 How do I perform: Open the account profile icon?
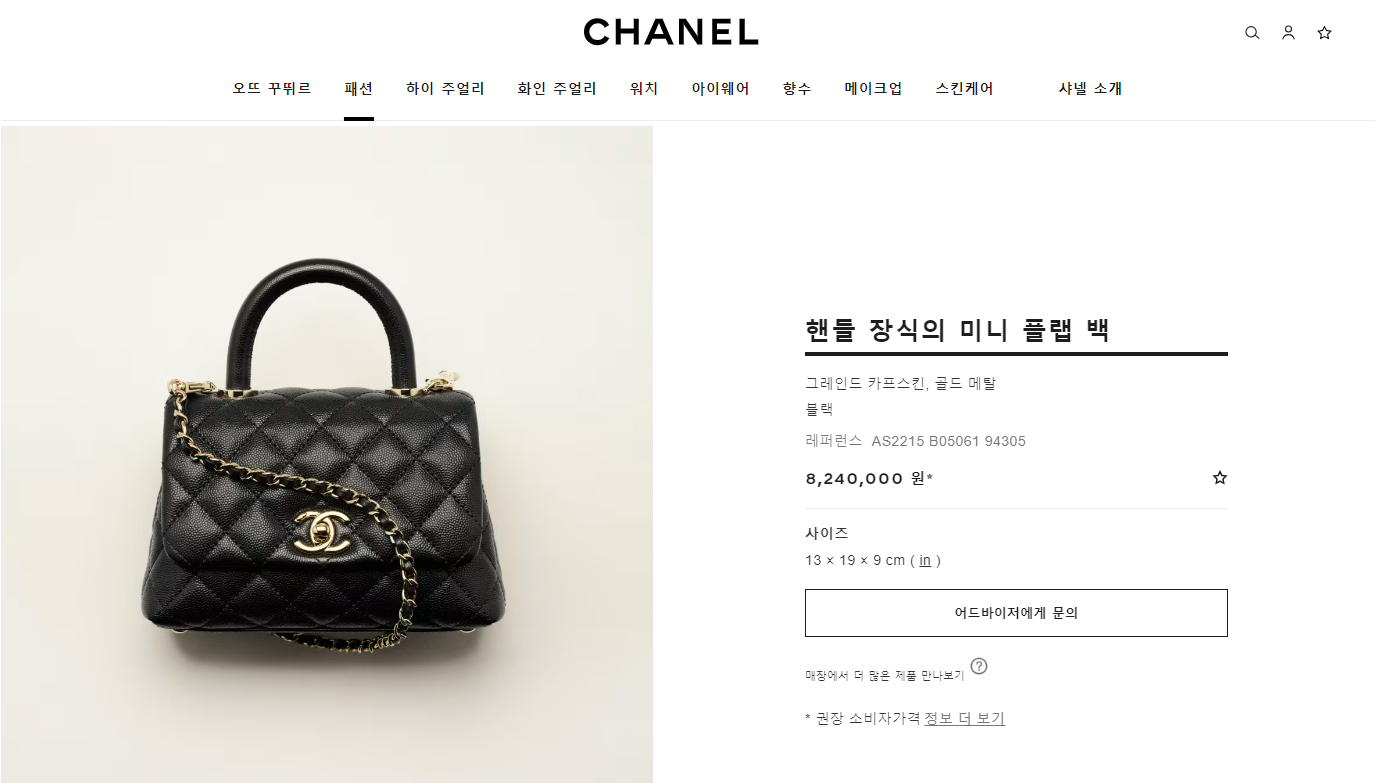pos(1288,33)
